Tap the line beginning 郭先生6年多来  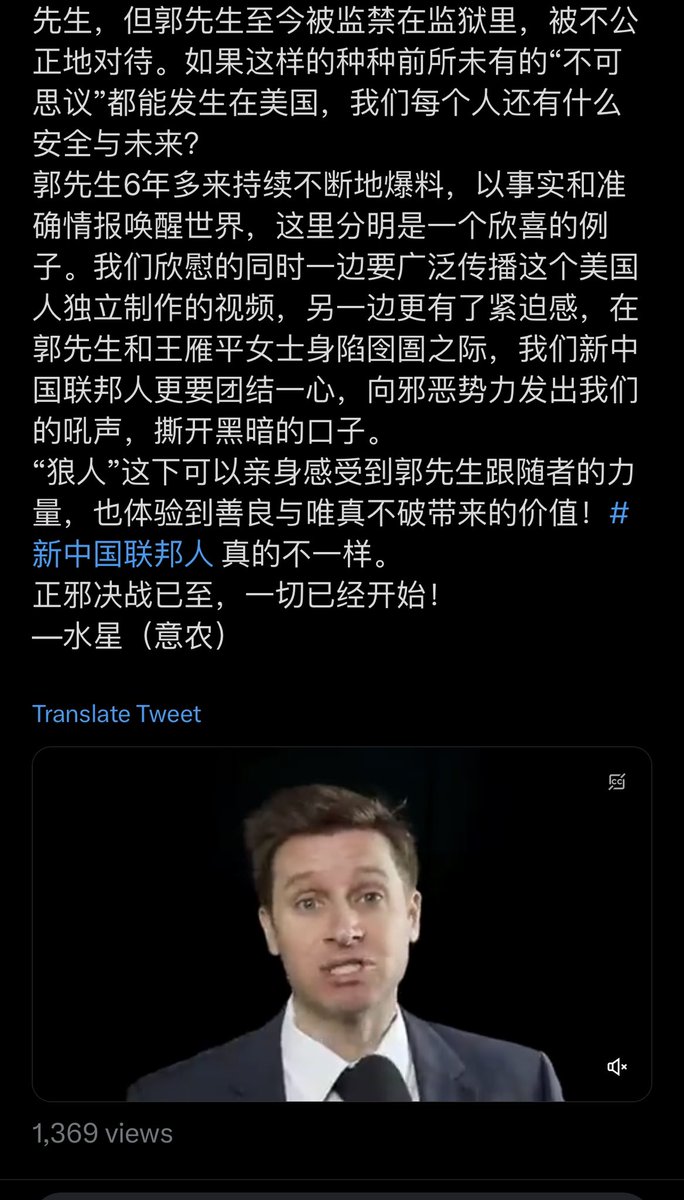(331, 184)
